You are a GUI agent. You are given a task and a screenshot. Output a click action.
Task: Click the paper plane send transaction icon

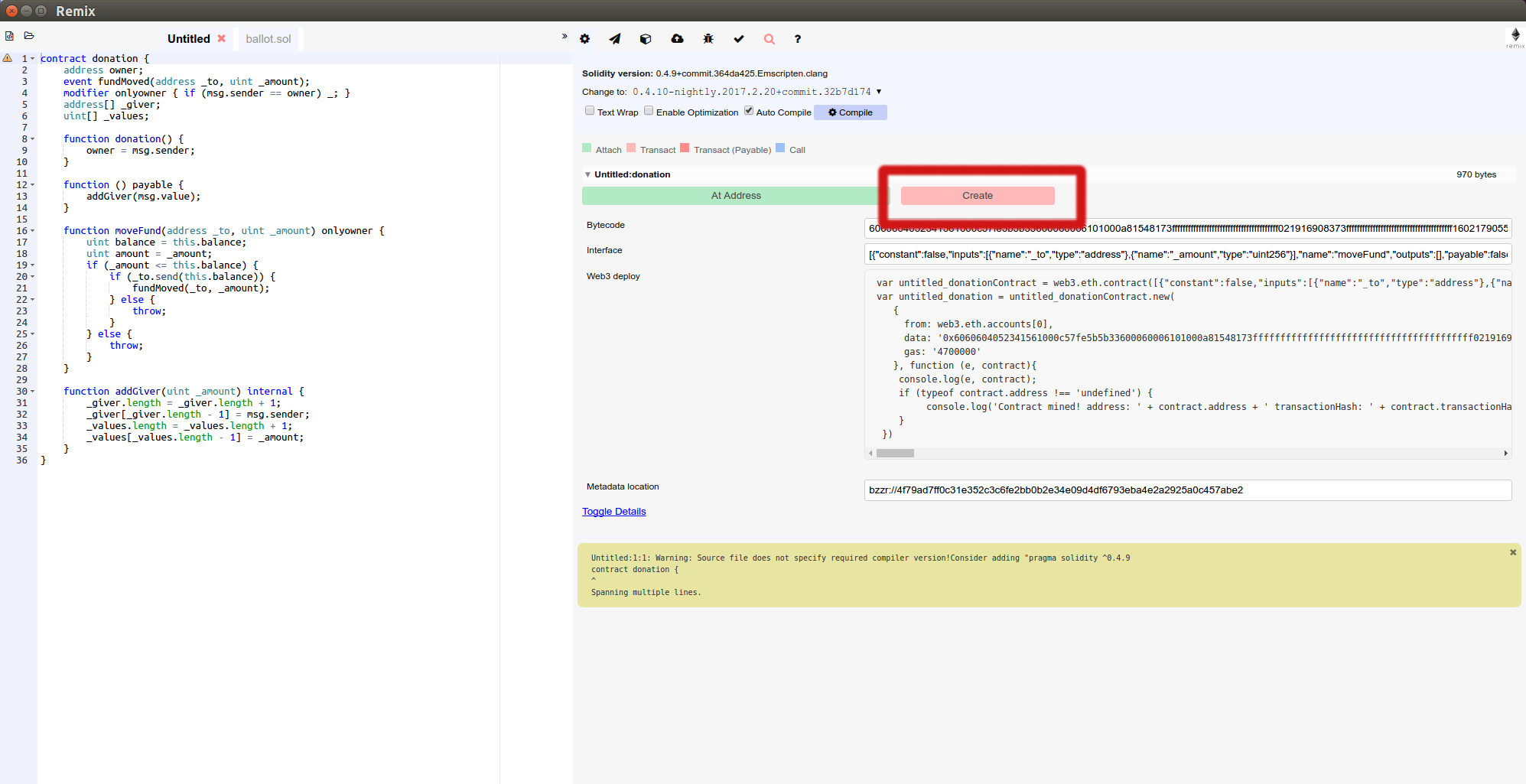tap(615, 39)
